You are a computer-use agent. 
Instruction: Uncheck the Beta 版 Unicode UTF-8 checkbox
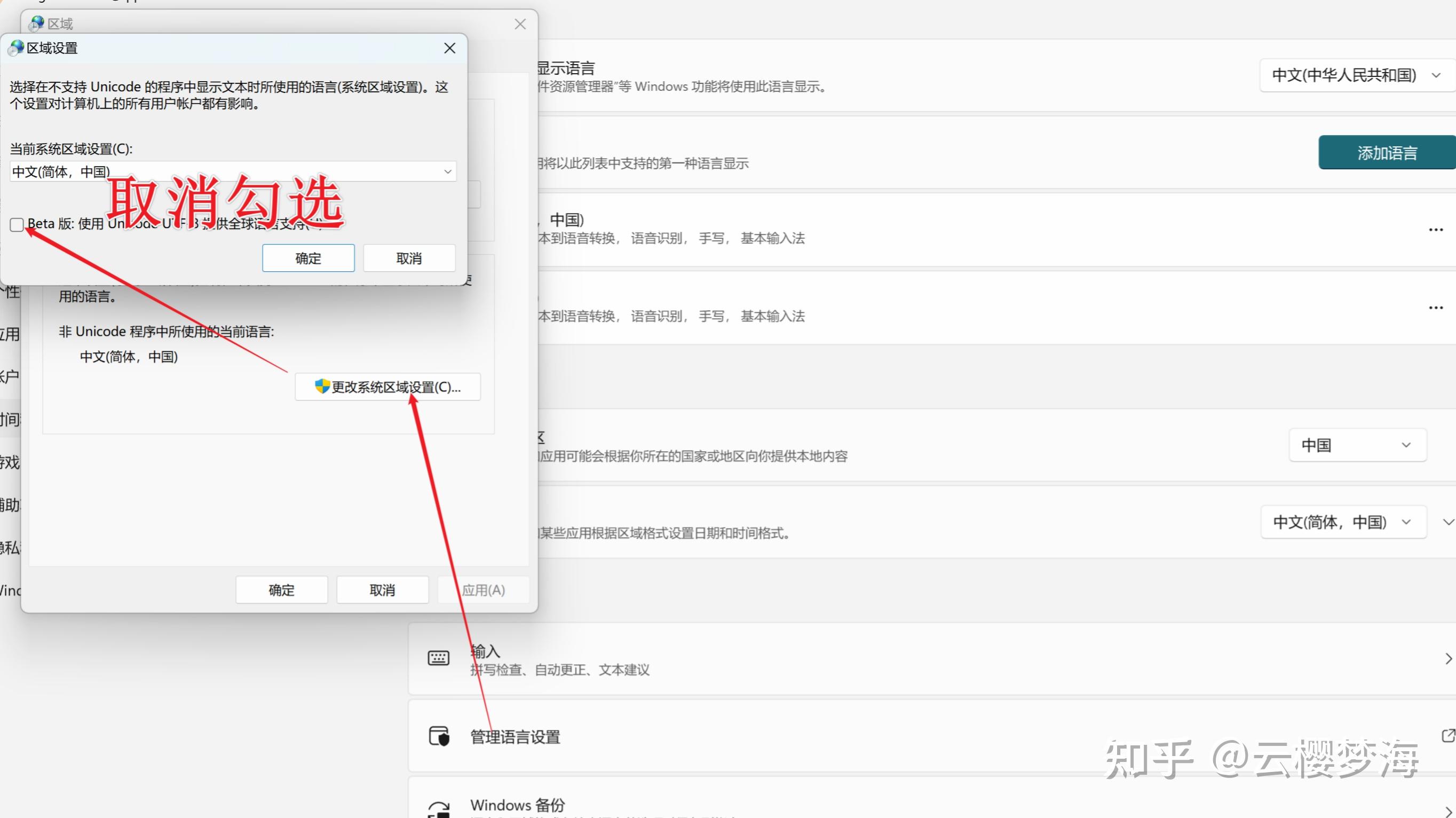[17, 224]
